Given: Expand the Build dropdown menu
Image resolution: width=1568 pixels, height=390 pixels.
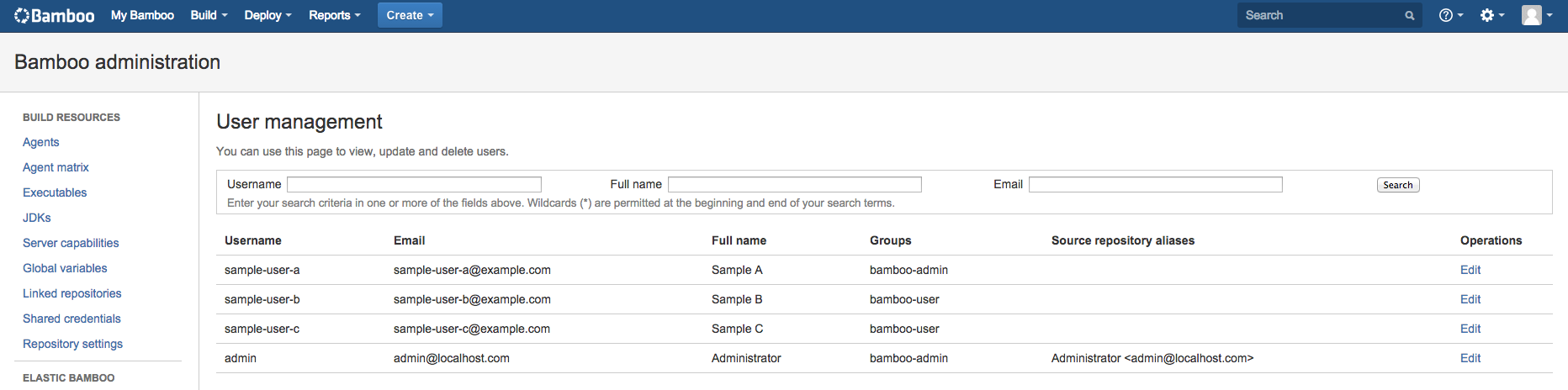Looking at the screenshot, I should 209,15.
